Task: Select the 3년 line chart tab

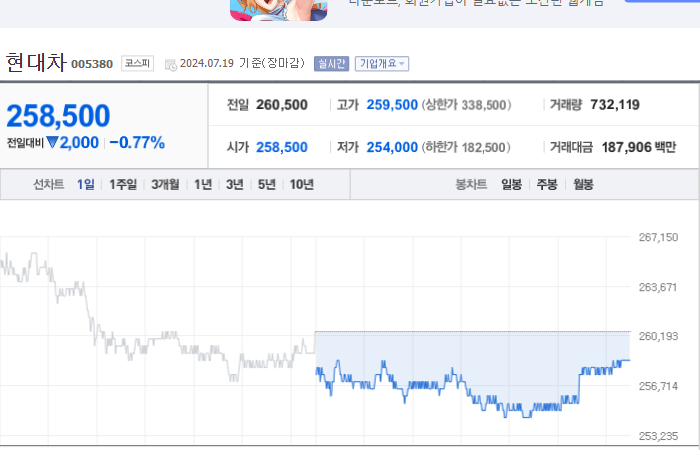Action: (x=235, y=184)
